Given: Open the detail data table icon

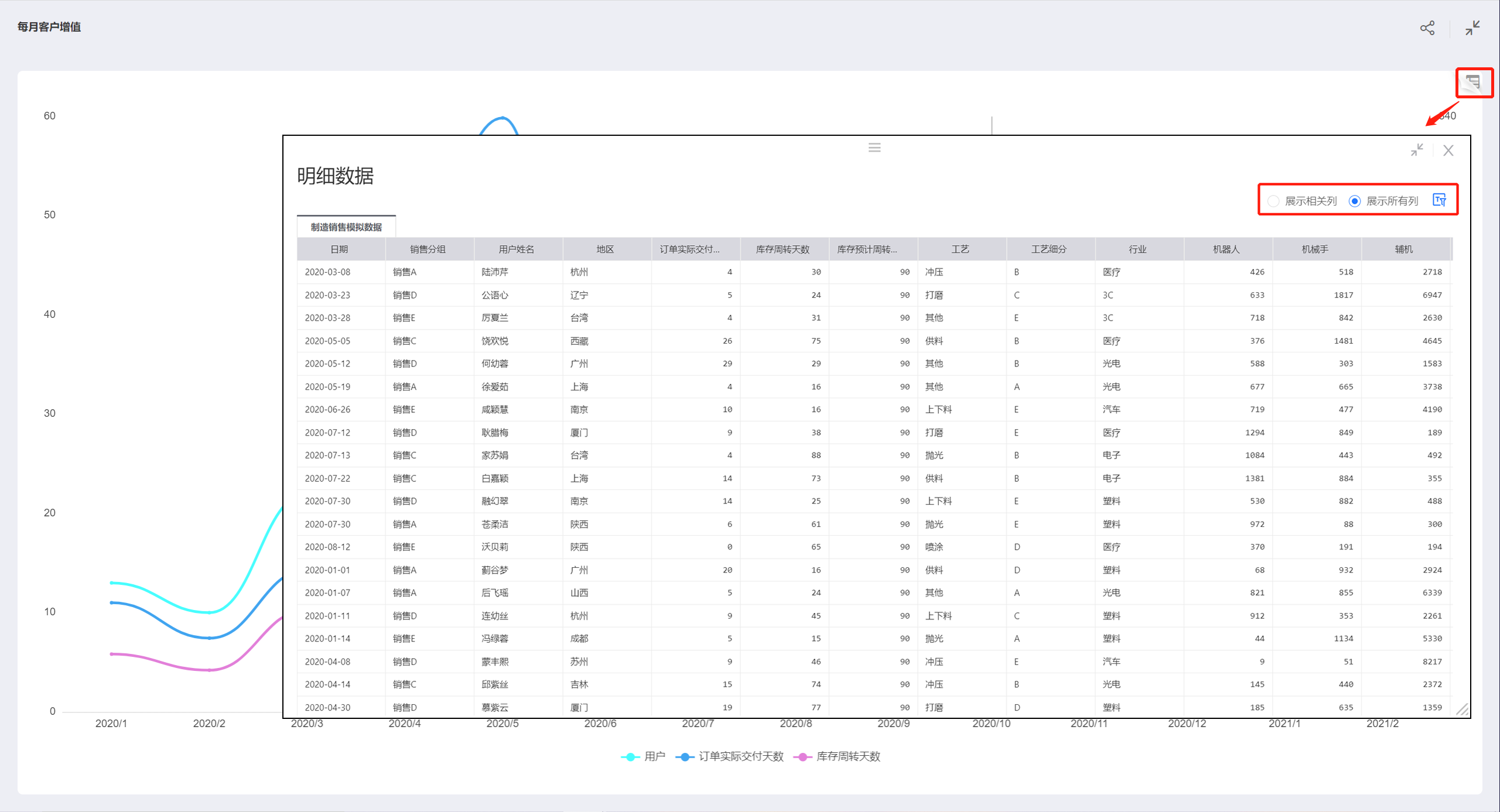Looking at the screenshot, I should (x=1473, y=83).
